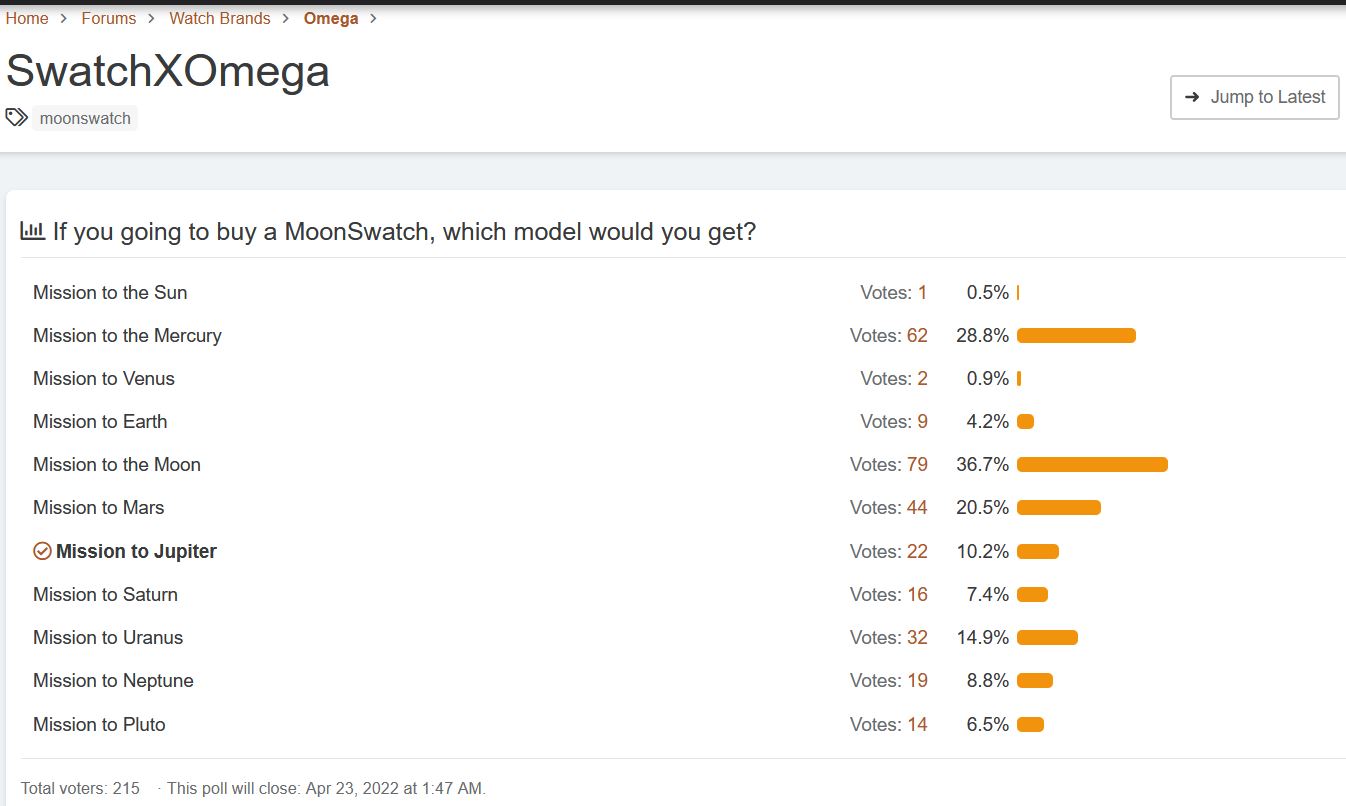Show the 44 voters for Mission to Mars
The height and width of the screenshot is (806, 1346).
coord(917,507)
